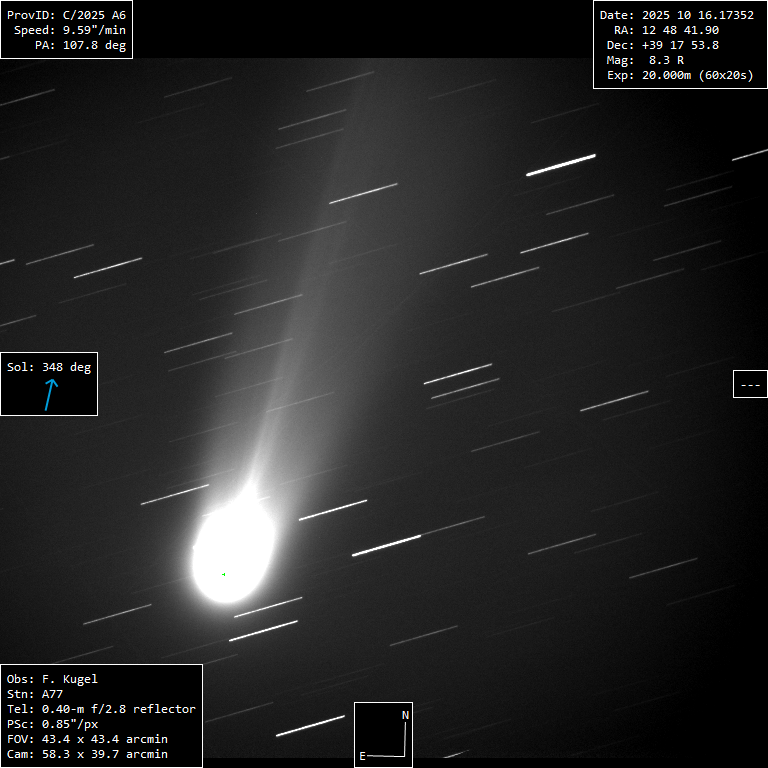The image size is (768, 768).
Task: Click the FOV 43.4 x 43.4 arcmin line
Action: 87,739
